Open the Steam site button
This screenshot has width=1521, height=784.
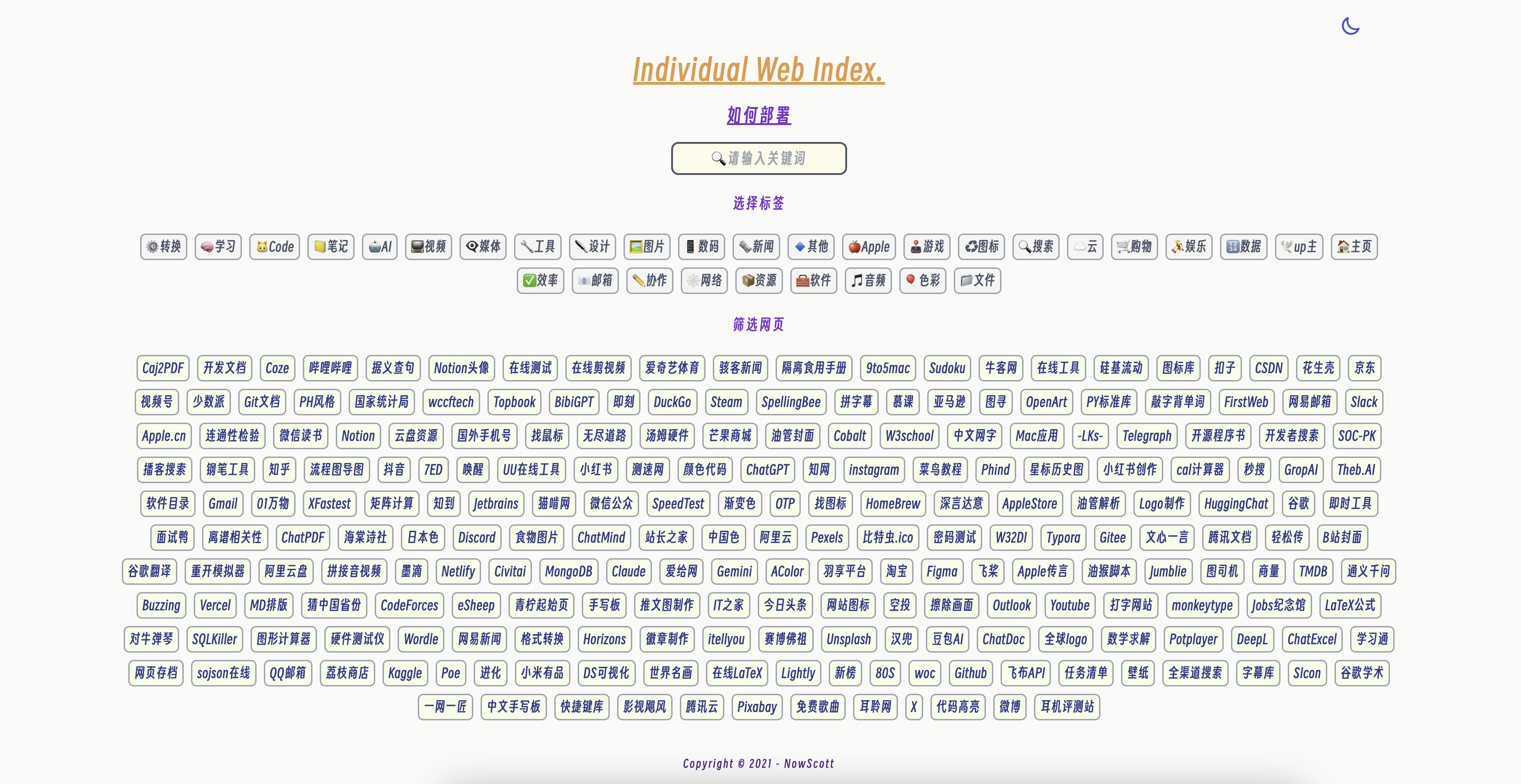tap(726, 402)
